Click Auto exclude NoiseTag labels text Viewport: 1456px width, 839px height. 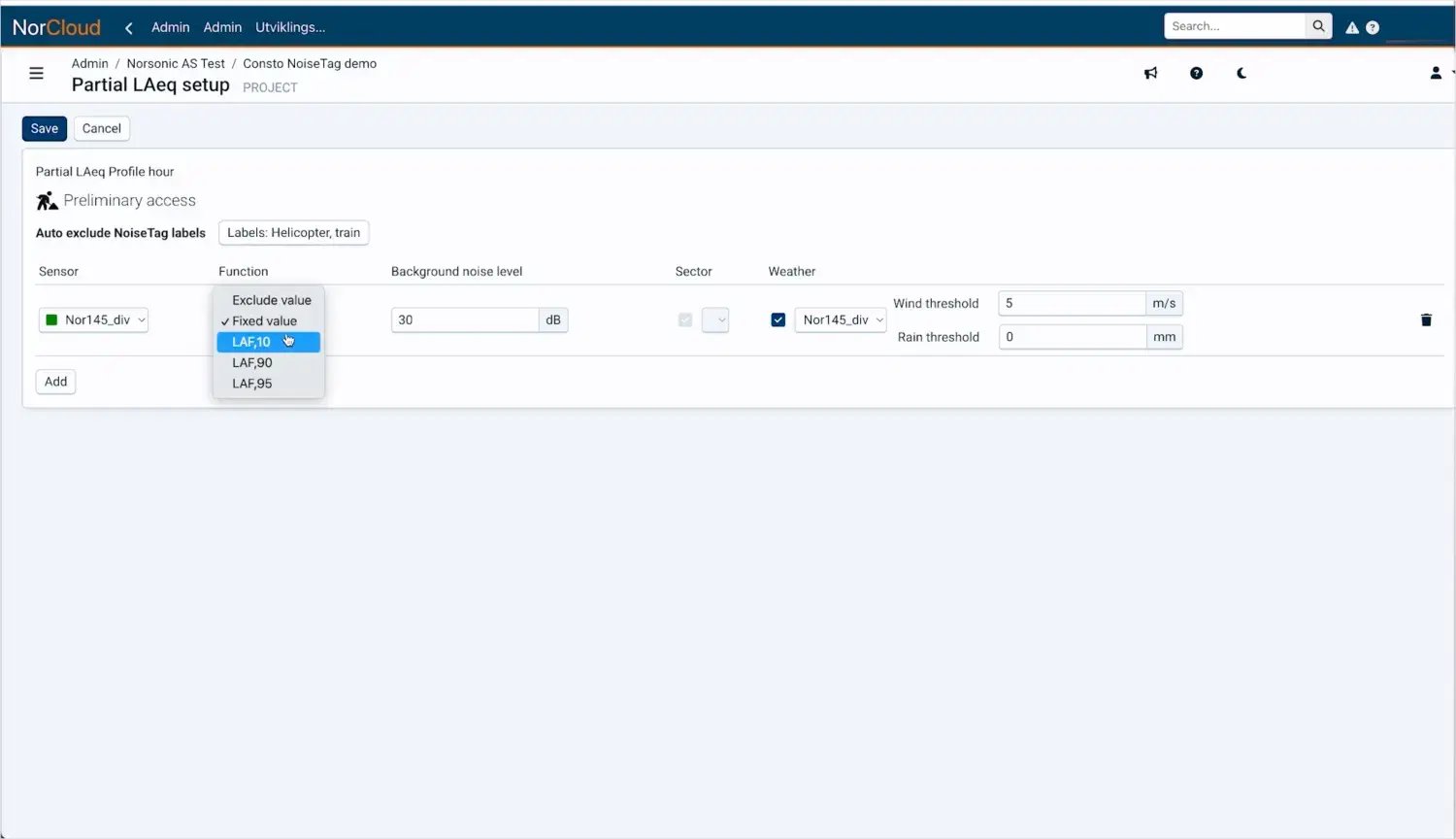[120, 233]
